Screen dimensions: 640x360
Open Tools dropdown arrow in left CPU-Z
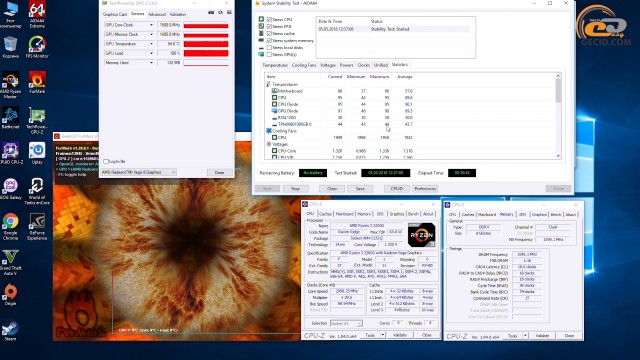click(382, 335)
